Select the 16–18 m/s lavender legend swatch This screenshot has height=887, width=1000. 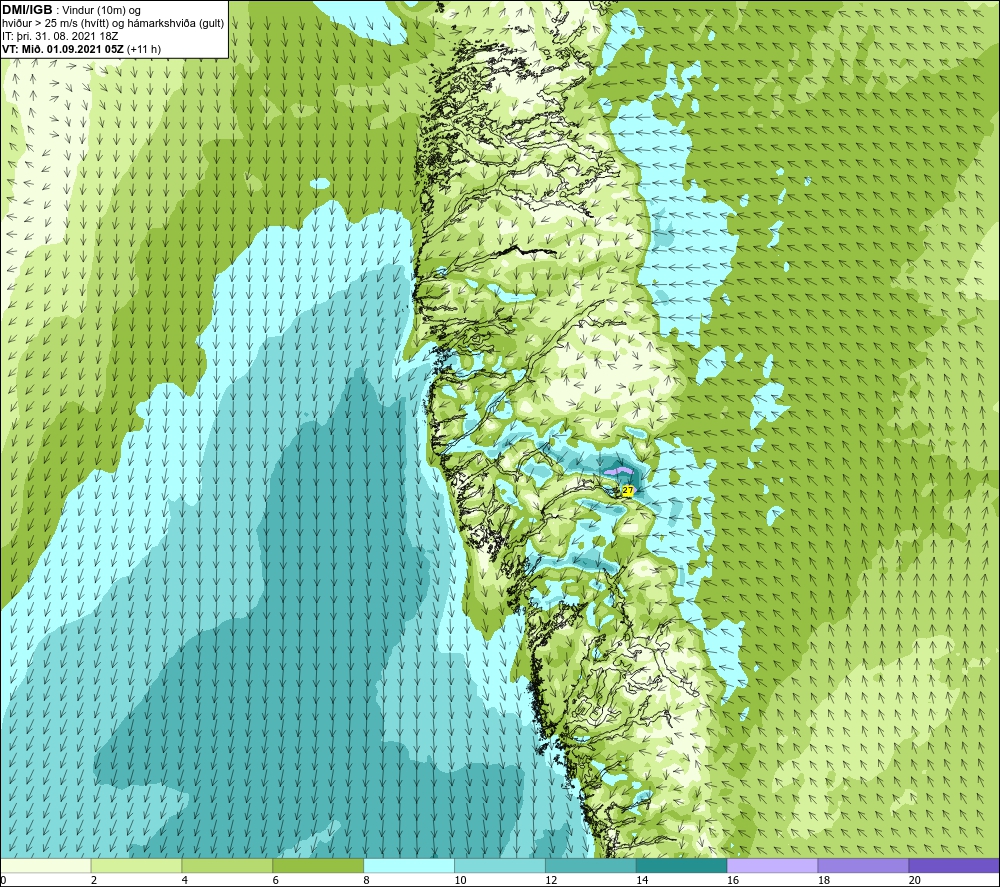(x=772, y=865)
